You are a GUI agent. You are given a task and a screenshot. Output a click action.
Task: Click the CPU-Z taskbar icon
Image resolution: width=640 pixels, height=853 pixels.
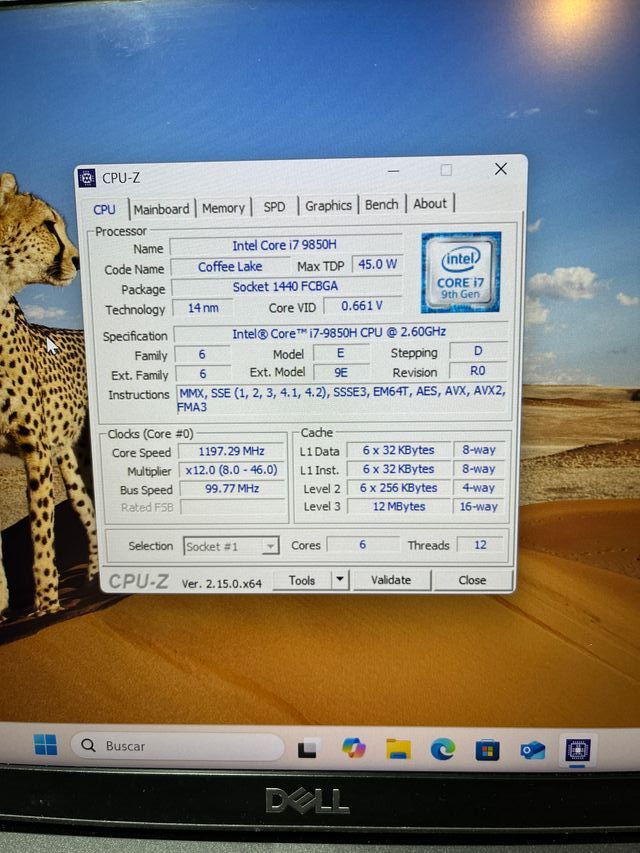pyautogui.click(x=577, y=750)
